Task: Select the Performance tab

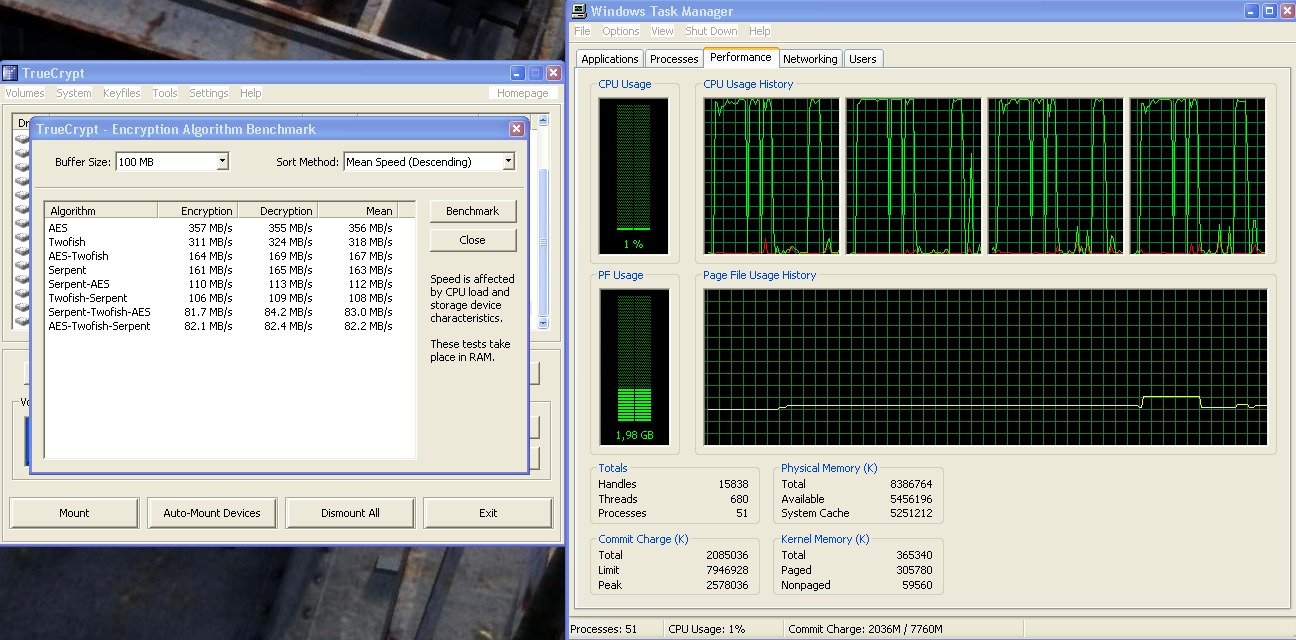Action: pos(741,57)
